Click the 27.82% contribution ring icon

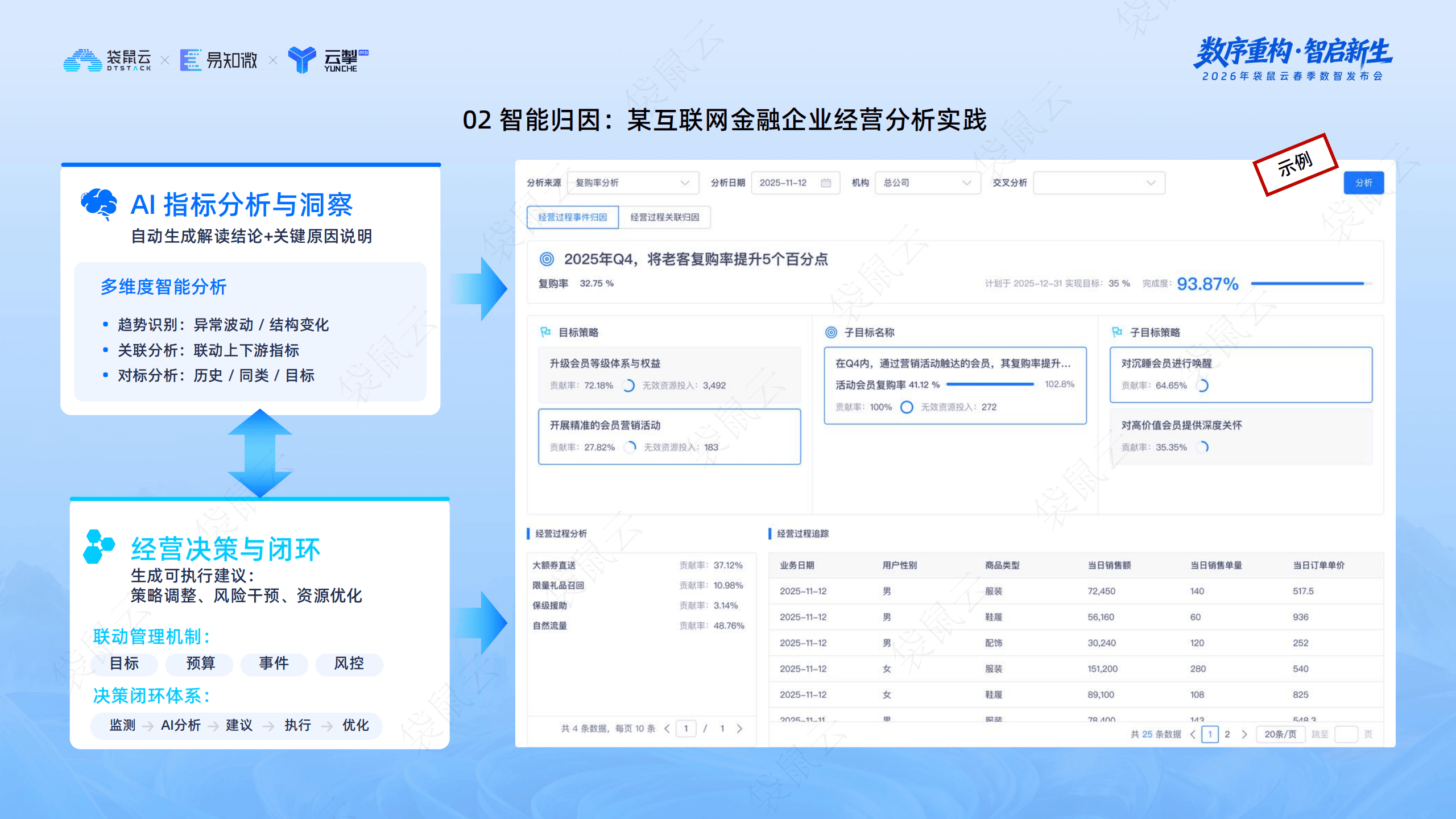coord(630,447)
